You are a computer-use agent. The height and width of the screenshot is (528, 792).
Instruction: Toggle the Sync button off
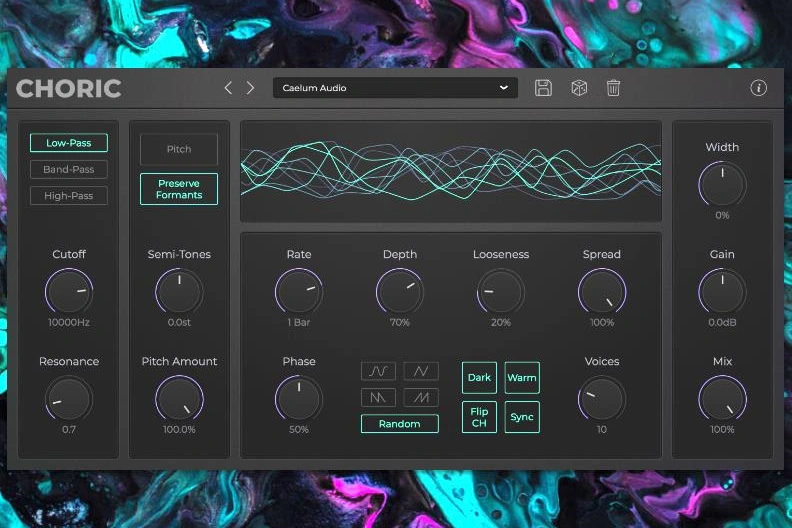coord(522,417)
